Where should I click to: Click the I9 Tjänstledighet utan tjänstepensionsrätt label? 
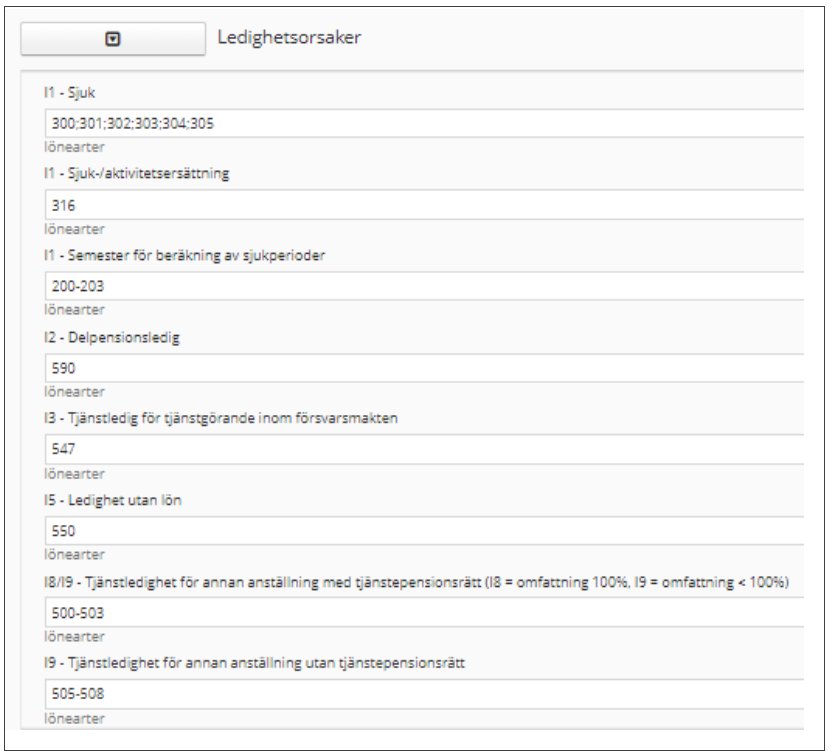point(255,663)
